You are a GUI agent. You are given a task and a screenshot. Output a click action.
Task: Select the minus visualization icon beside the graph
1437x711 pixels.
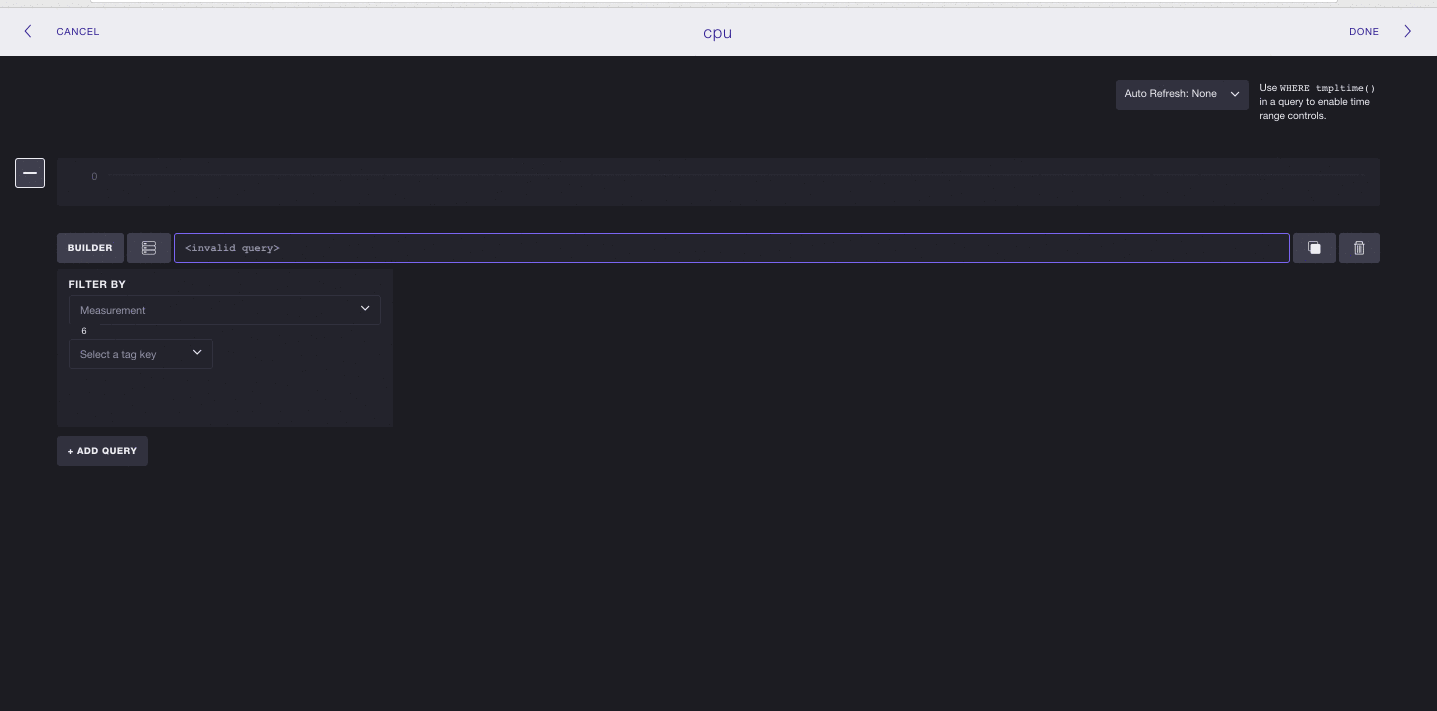tap(30, 172)
